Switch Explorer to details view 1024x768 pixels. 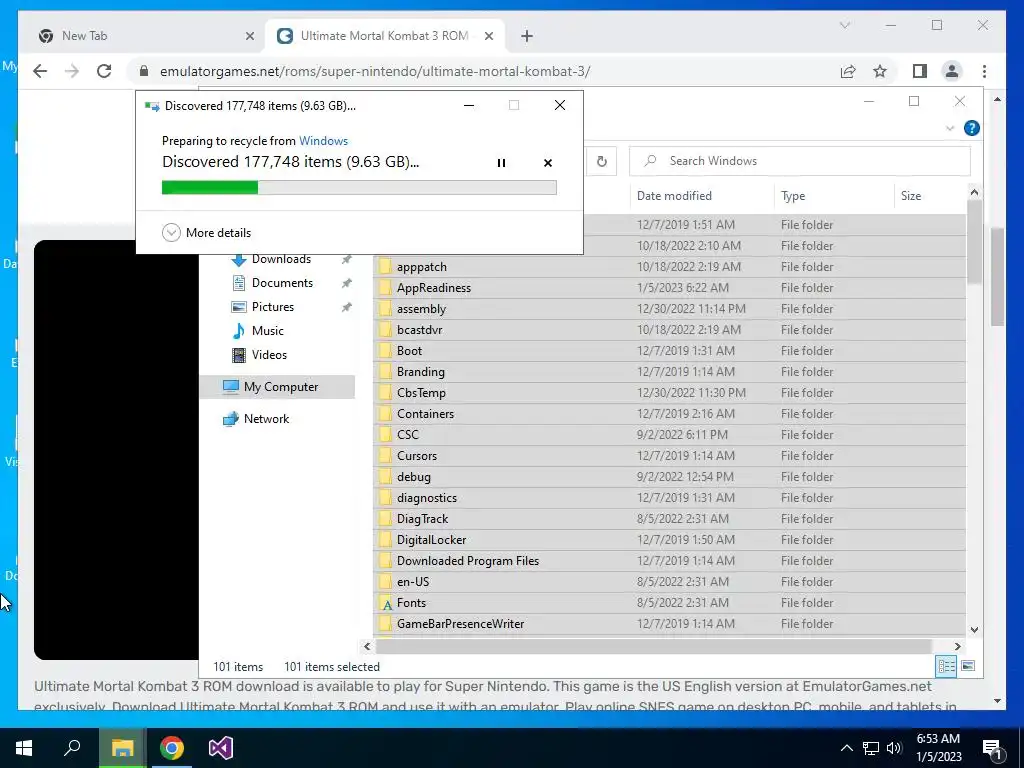[946, 666]
